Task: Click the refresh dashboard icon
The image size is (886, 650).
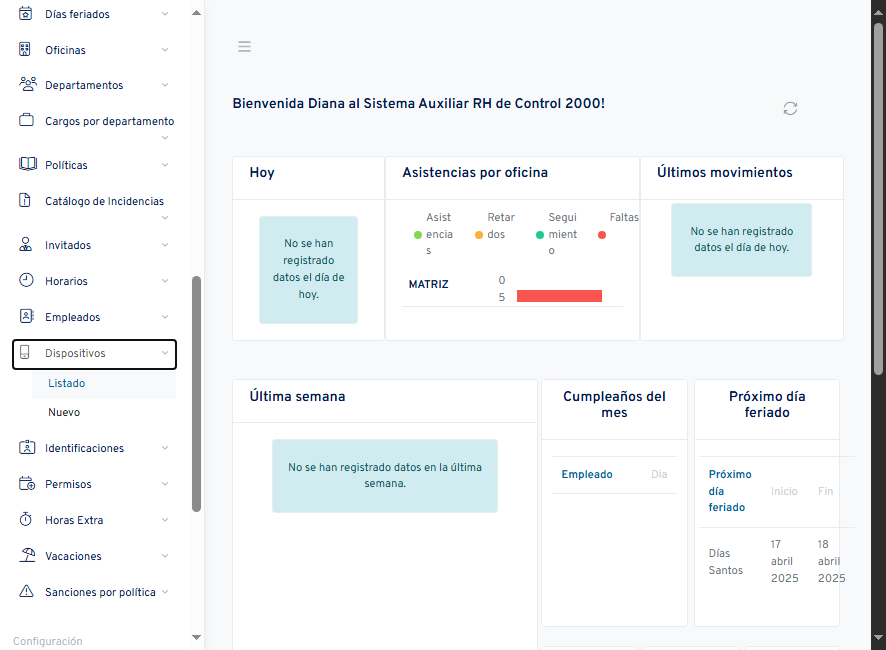Action: (790, 109)
